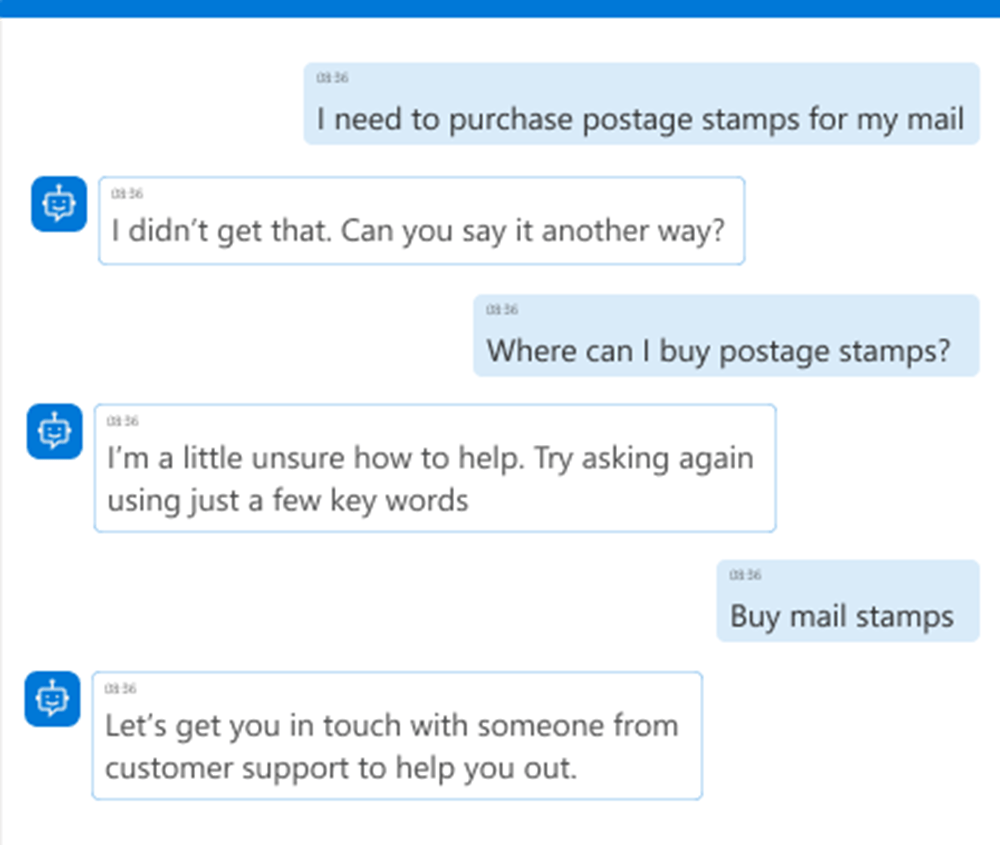This screenshot has width=1000, height=845.
Task: Click the bot avatar beside "I didn't get that"
Action: tap(59, 204)
